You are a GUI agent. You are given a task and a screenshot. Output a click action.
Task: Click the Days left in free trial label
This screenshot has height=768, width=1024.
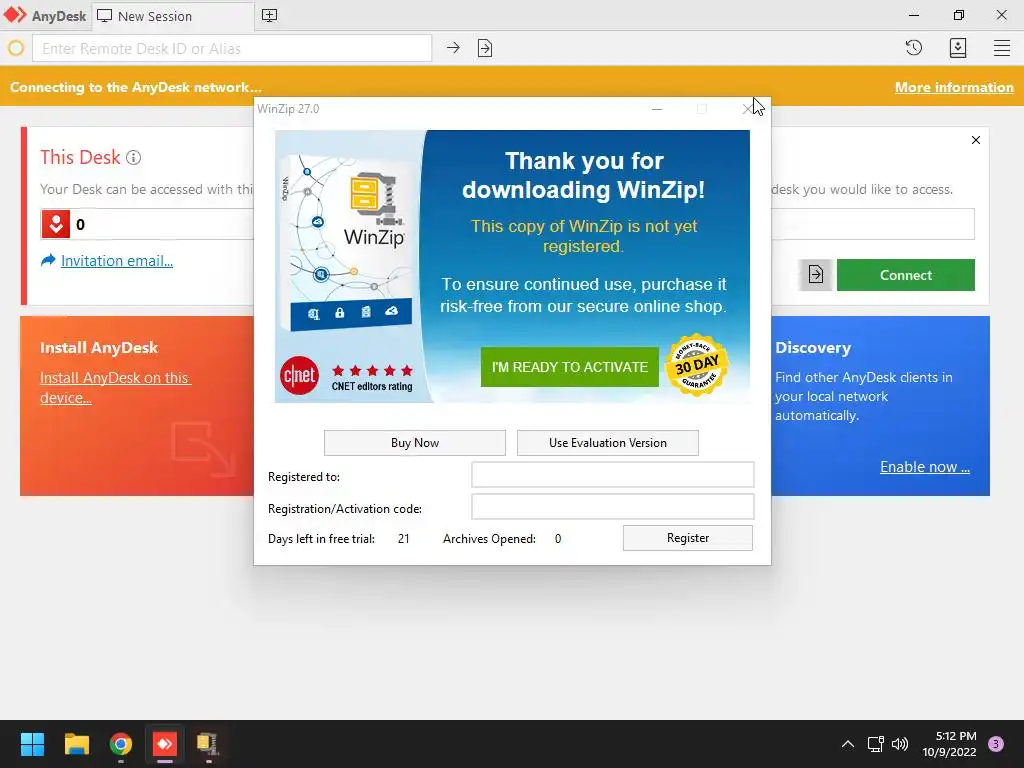coord(321,539)
